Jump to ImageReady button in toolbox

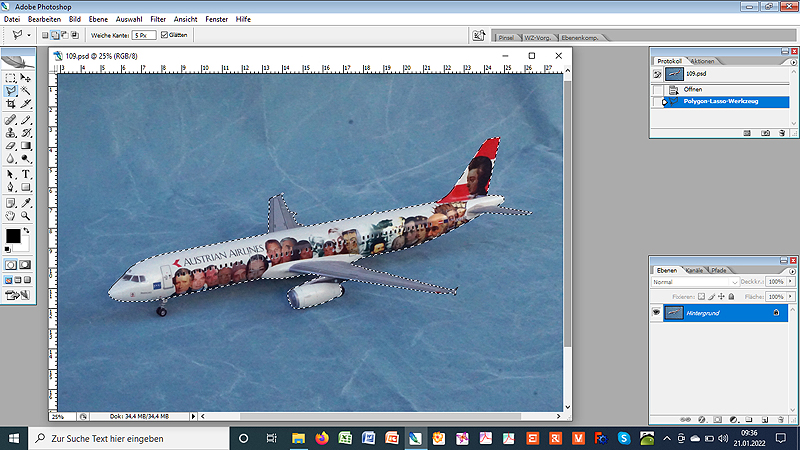[x=18, y=295]
